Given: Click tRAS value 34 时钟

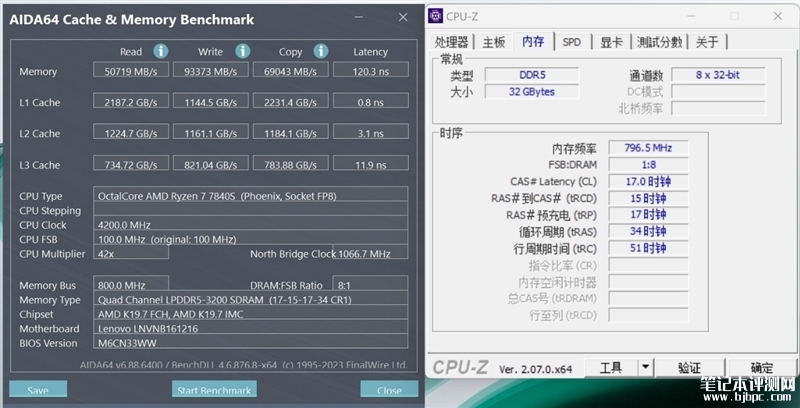Looking at the screenshot, I should pos(648,232).
